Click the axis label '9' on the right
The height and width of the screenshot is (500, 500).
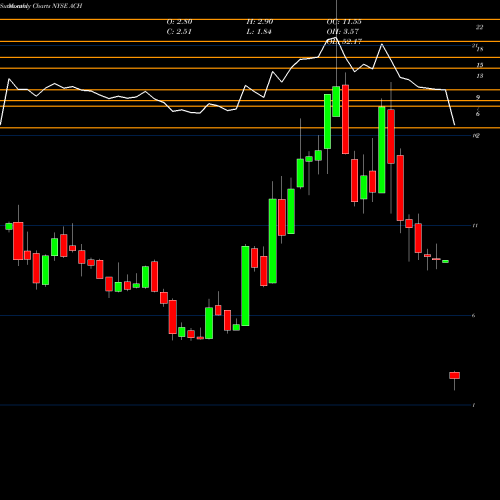pos(478,97)
